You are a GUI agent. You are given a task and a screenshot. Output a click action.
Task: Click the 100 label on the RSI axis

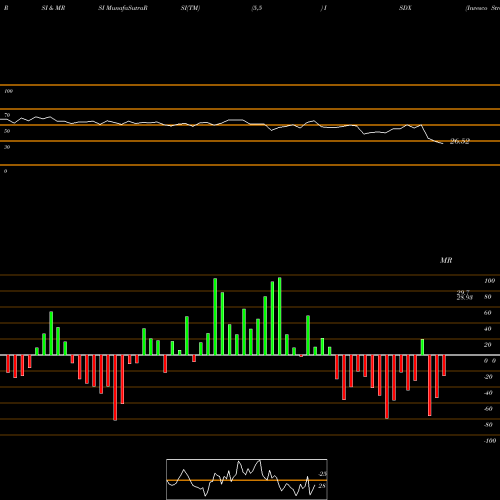coord(8,91)
